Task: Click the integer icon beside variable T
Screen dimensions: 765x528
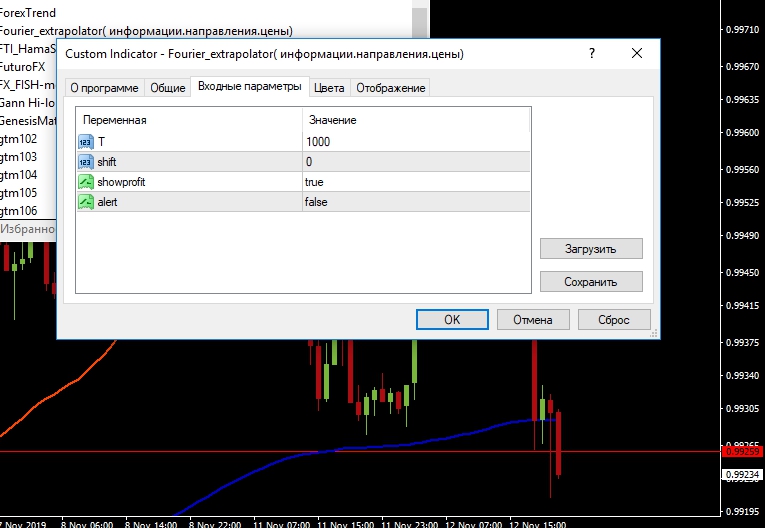Action: [85, 142]
